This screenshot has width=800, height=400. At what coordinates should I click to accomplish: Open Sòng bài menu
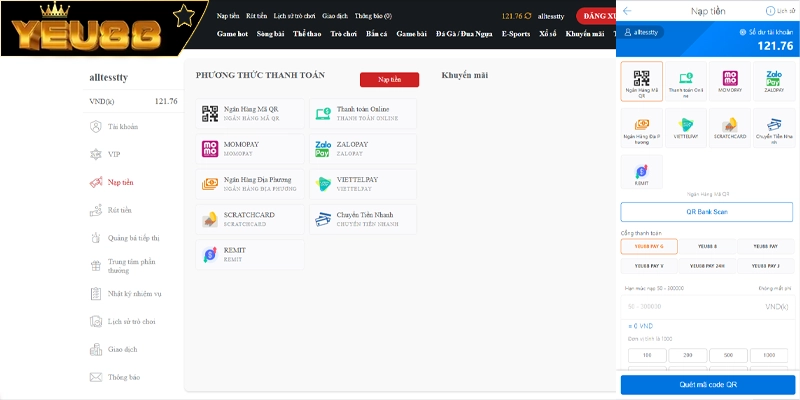point(270,34)
